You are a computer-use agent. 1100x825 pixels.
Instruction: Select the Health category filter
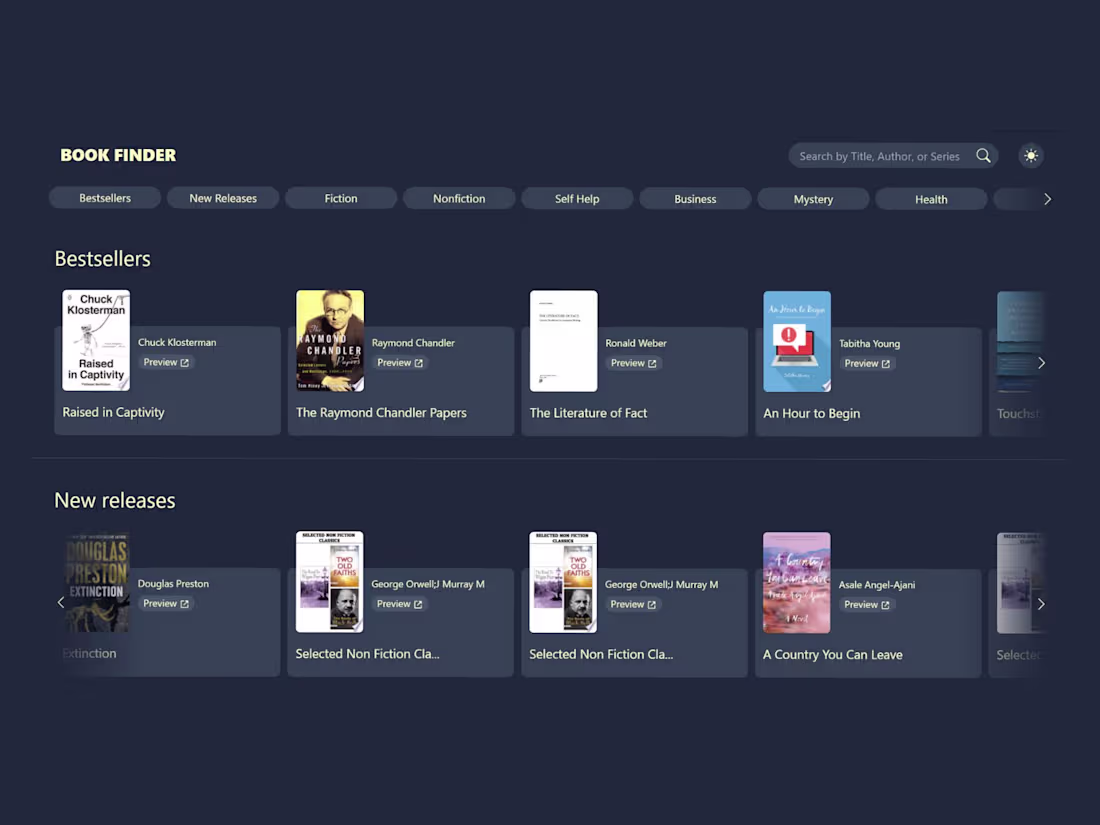931,198
